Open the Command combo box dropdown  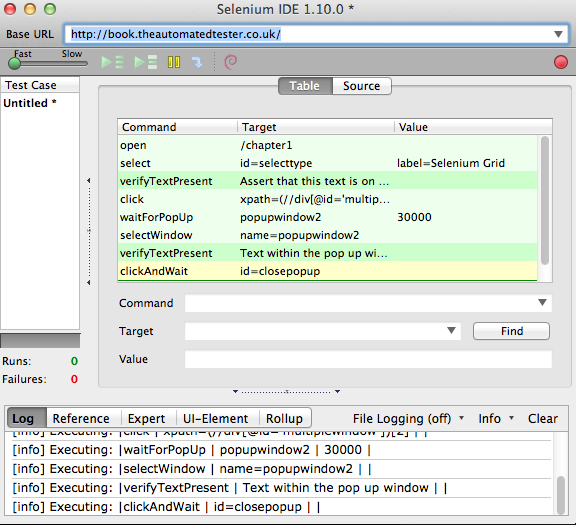tap(542, 303)
